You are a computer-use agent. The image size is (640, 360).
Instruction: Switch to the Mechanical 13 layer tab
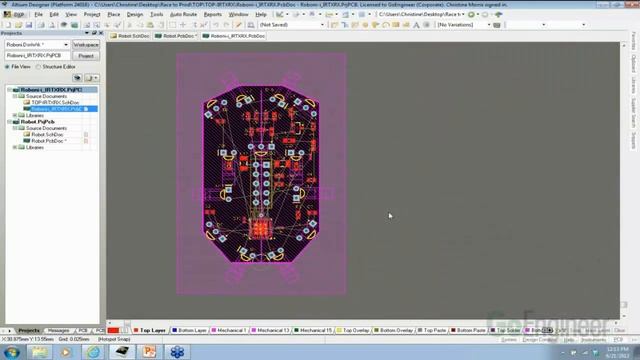pyautogui.click(x=270, y=330)
